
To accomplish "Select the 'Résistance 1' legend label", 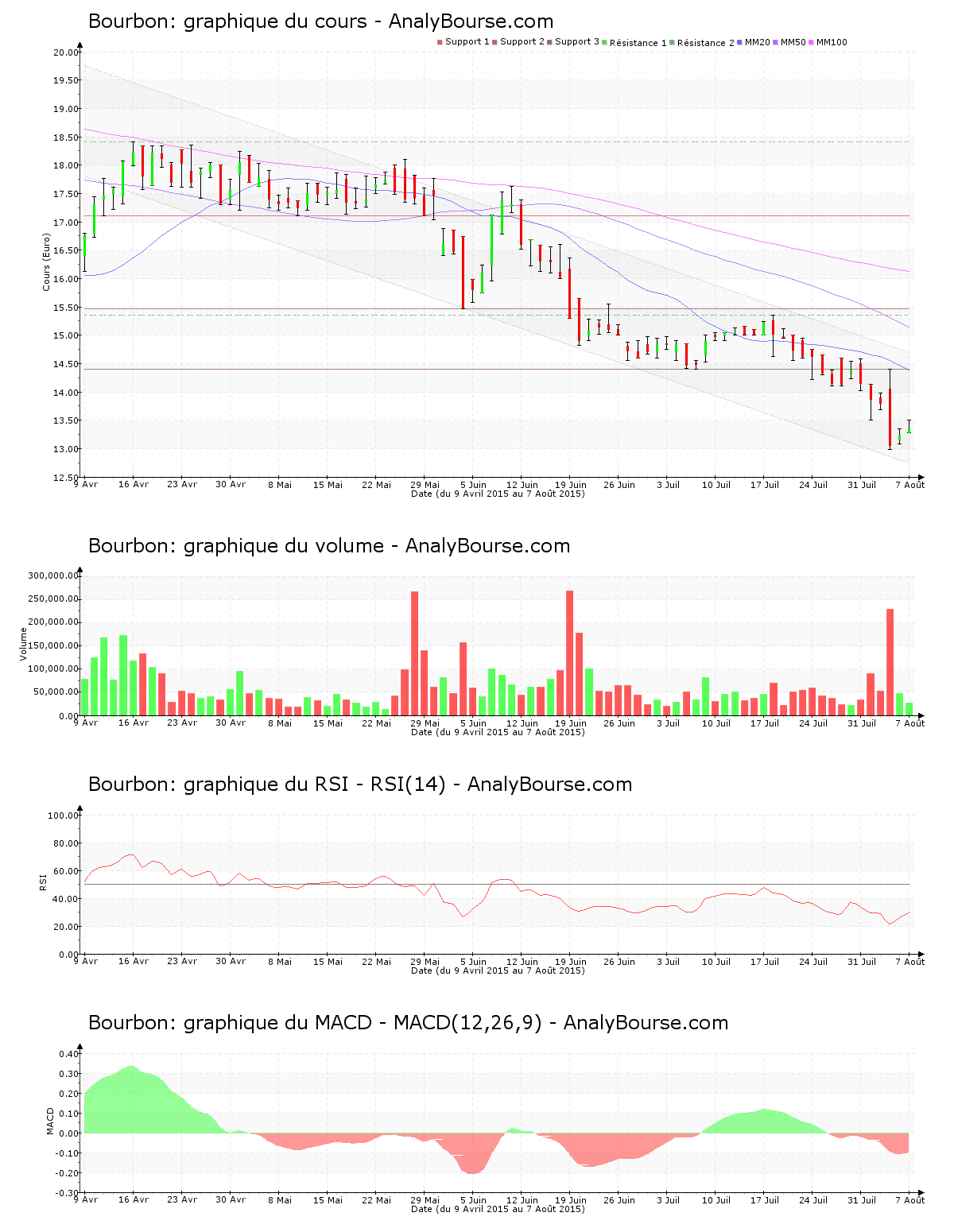I will tap(638, 43).
